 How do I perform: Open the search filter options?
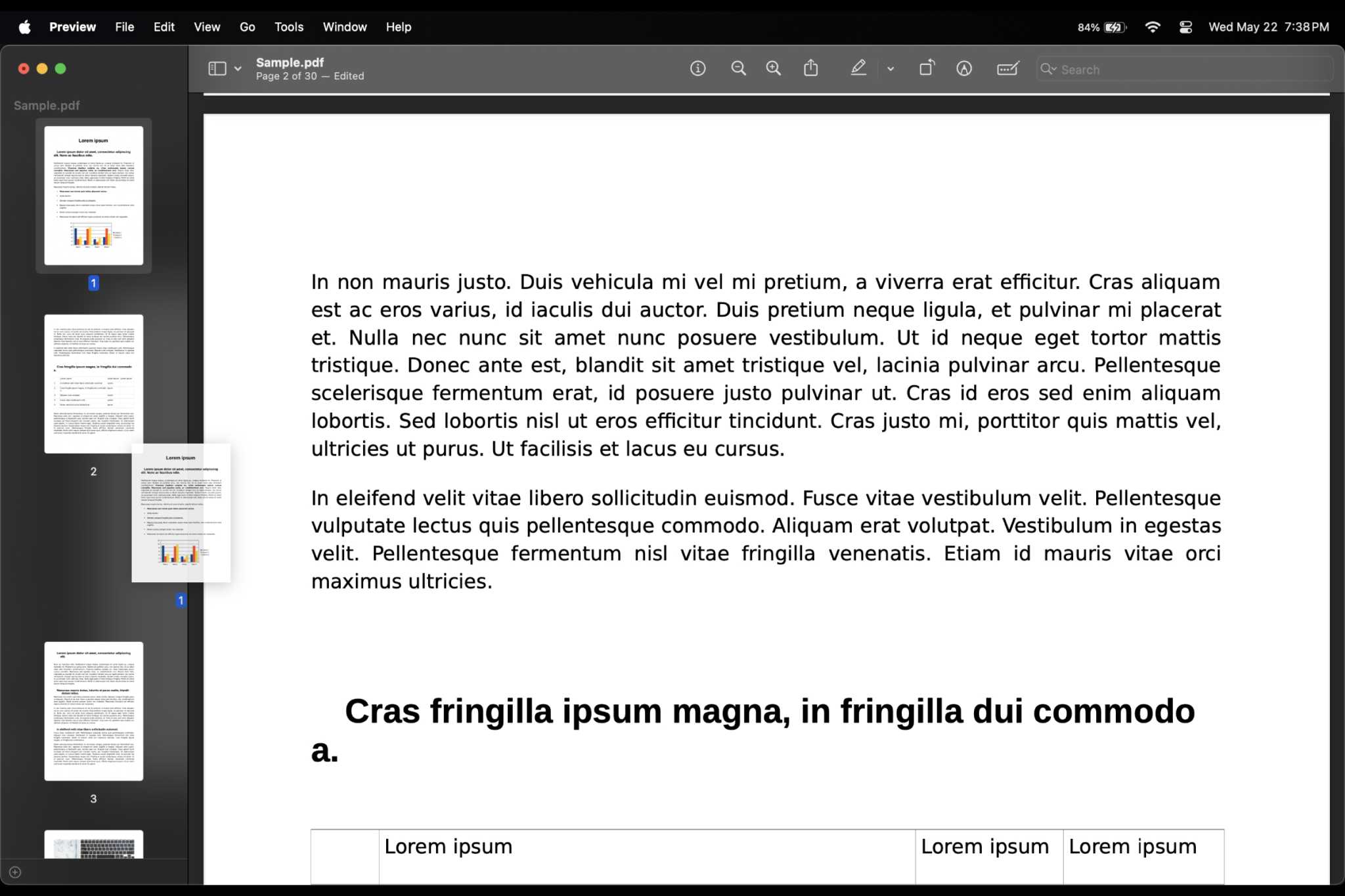(1049, 69)
